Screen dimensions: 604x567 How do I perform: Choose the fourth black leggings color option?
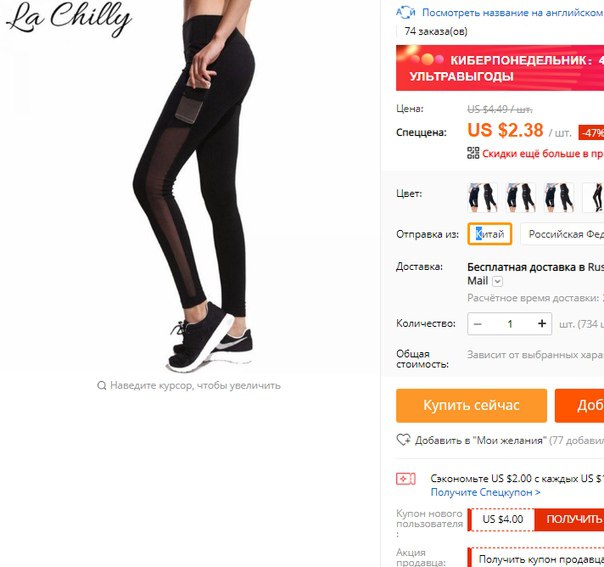593,197
